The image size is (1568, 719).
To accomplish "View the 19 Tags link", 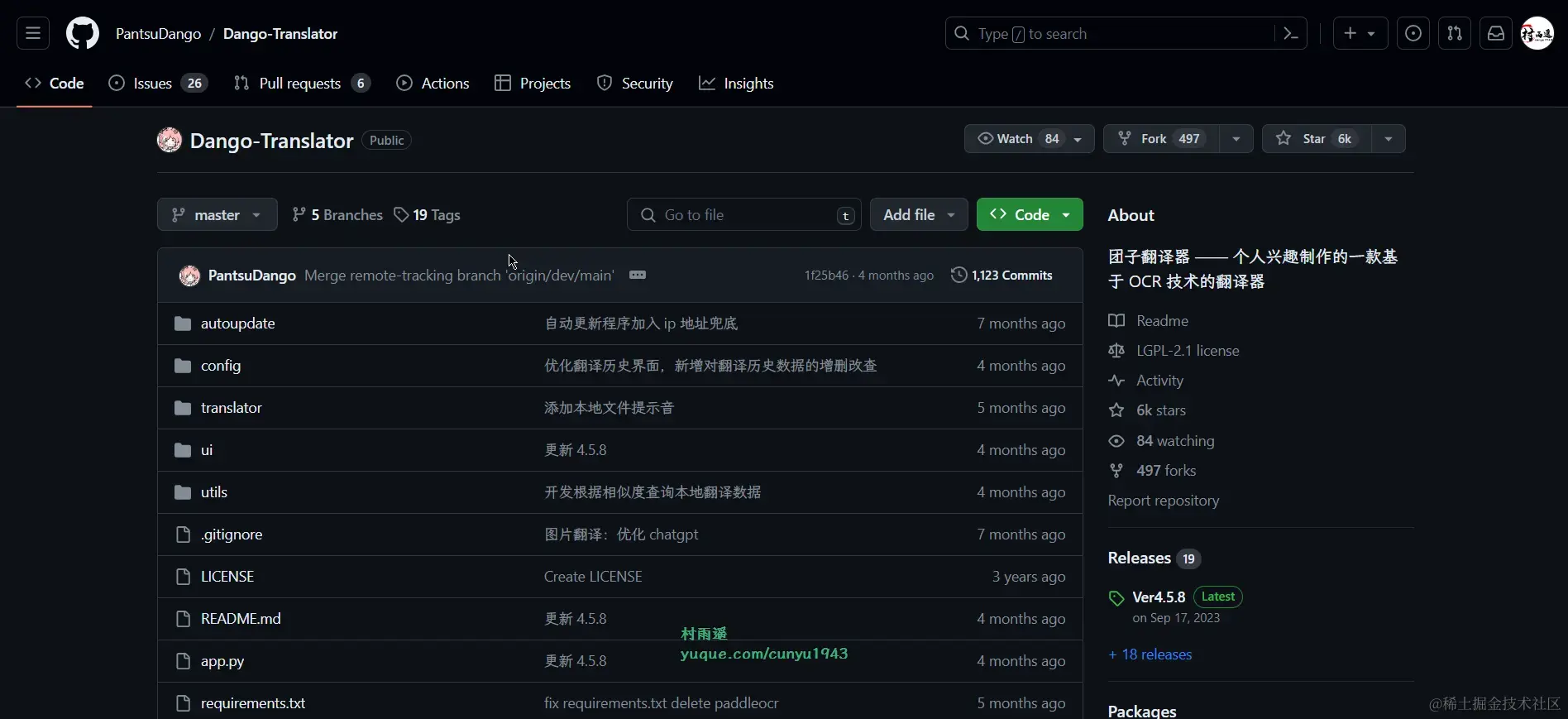I will tap(427, 215).
